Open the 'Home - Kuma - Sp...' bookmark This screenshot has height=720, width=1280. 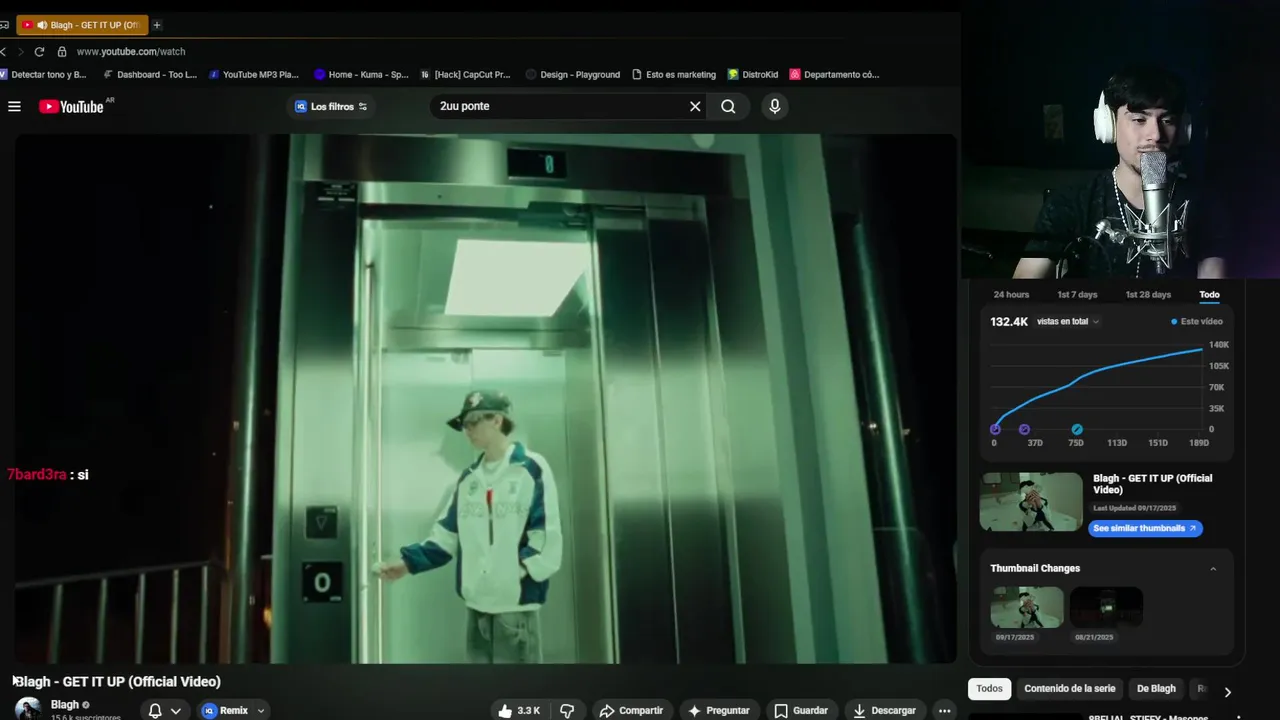coord(361,74)
